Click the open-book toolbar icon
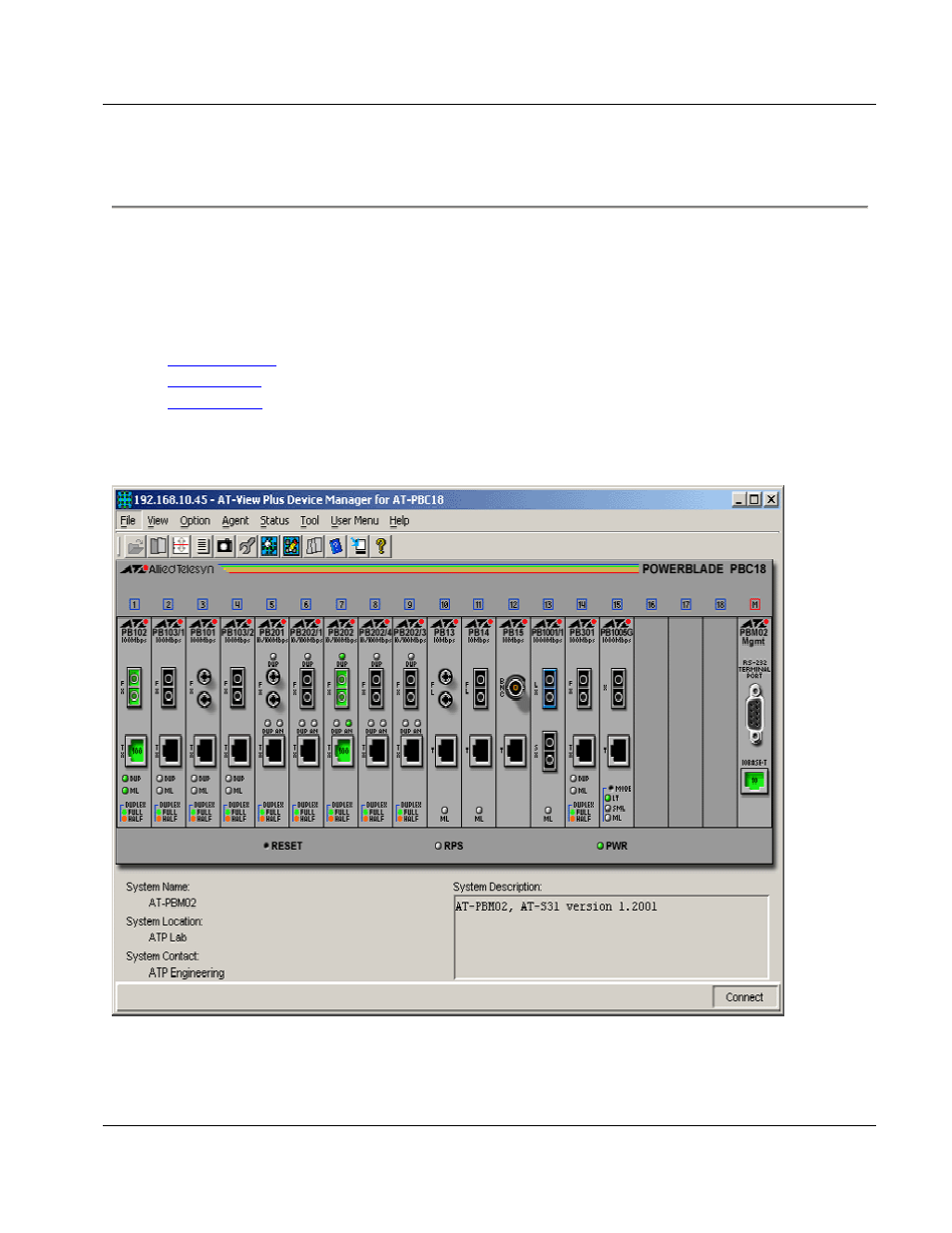The image size is (952, 1233). coord(158,546)
